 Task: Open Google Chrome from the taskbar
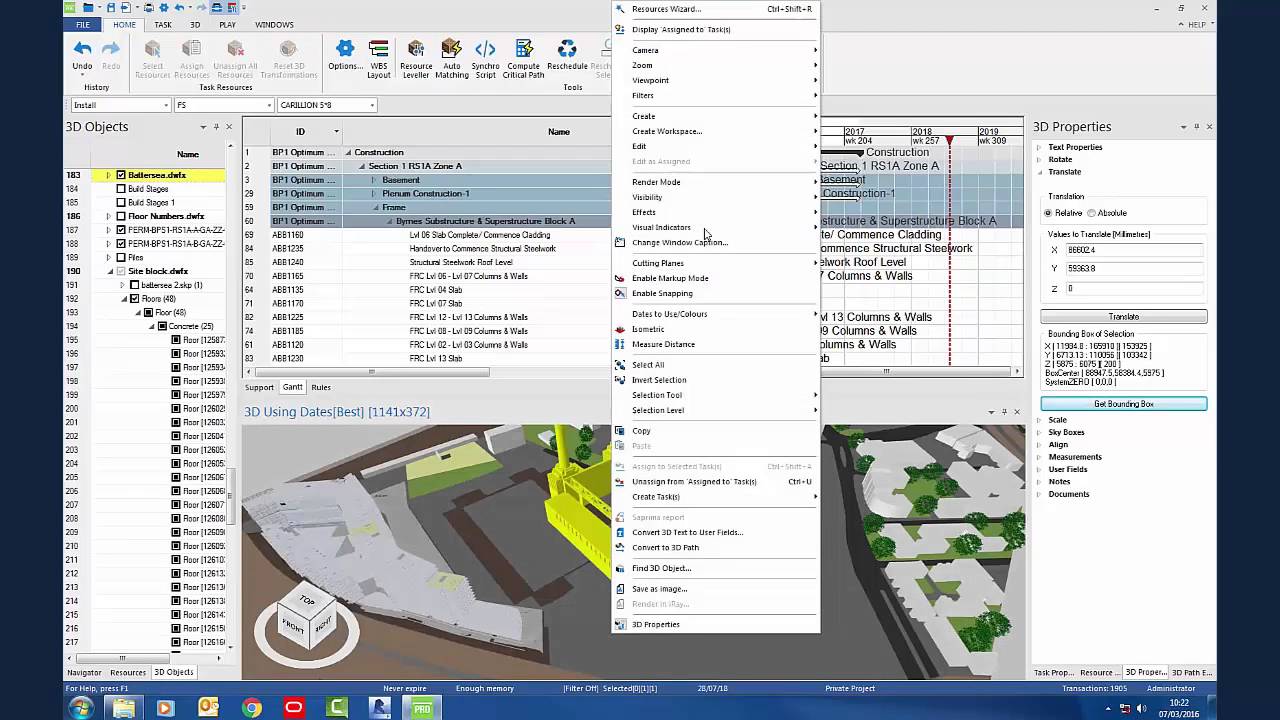coord(251,708)
